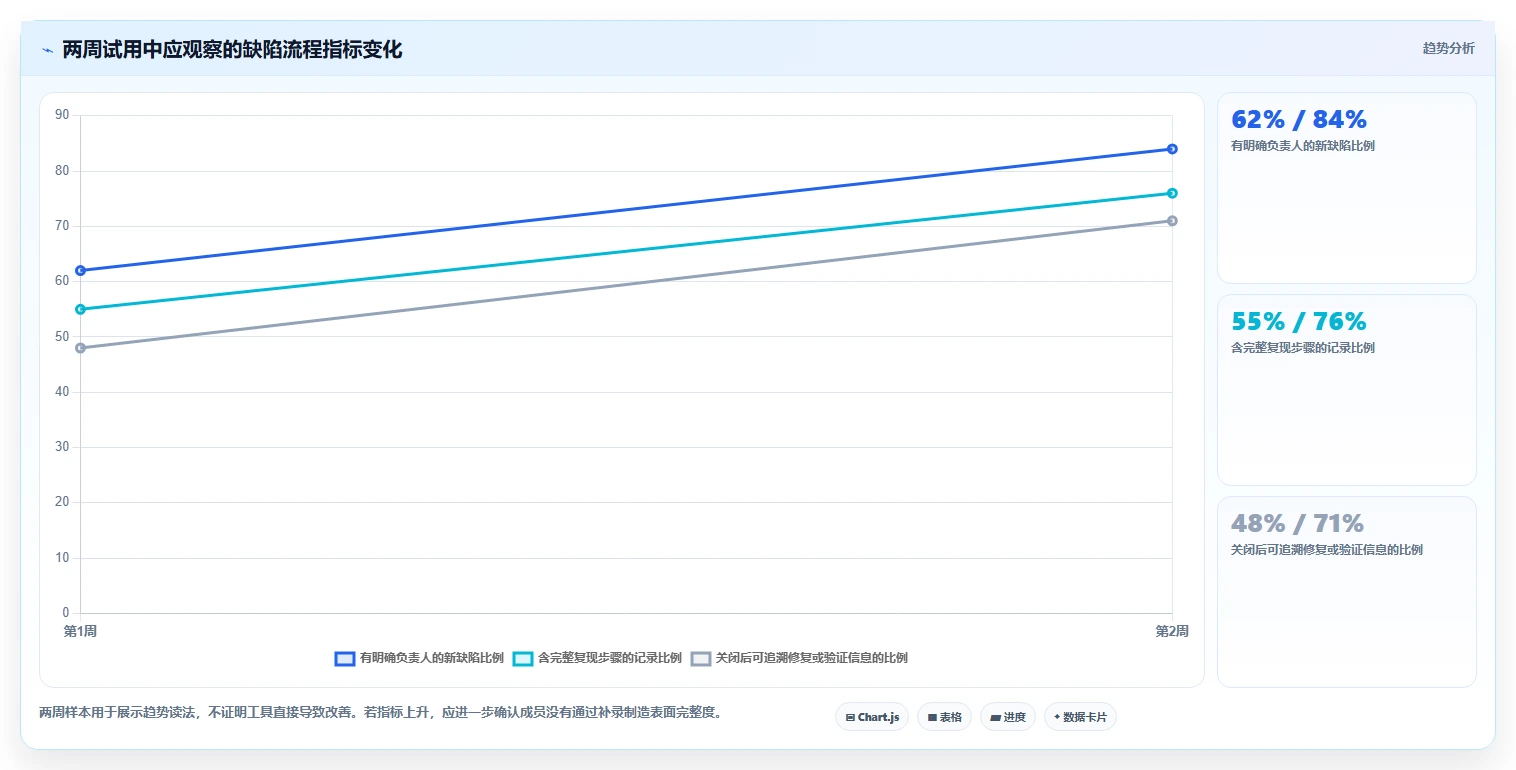Click the 数据卡片 chip
1516x770 pixels.
pyautogui.click(x=1080, y=717)
